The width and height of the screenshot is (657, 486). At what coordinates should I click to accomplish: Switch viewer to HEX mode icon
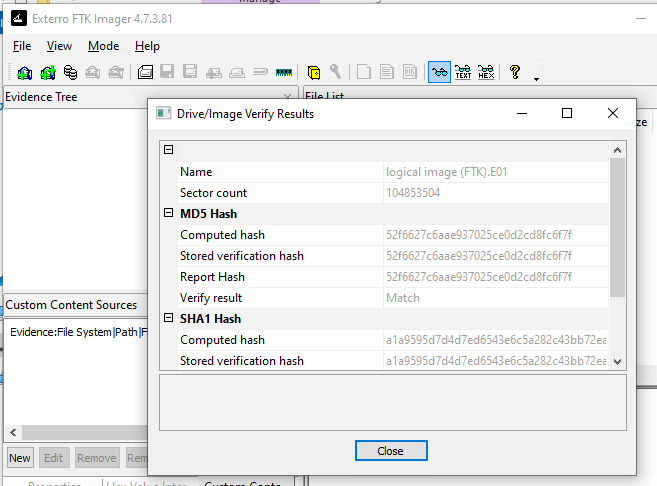click(486, 72)
